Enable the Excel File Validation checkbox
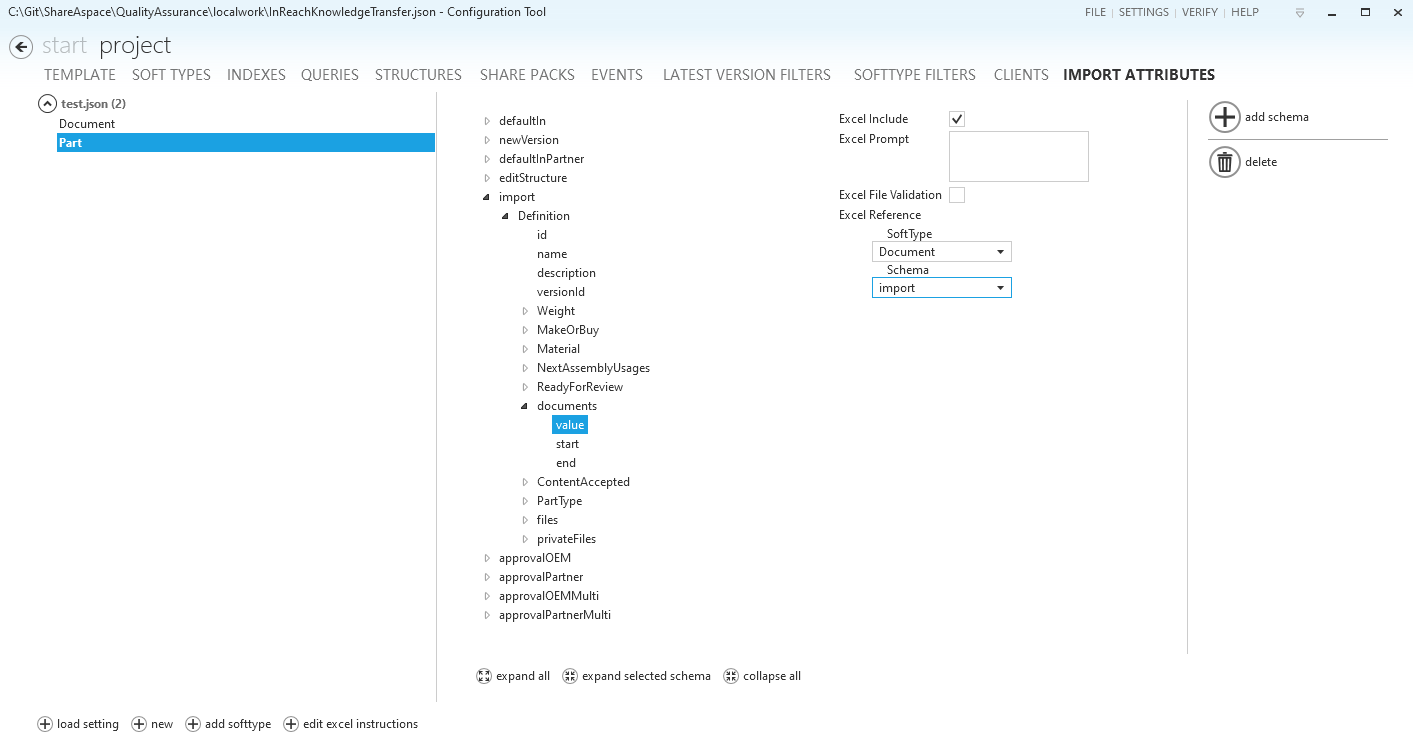The width and height of the screenshot is (1413, 756). tap(957, 195)
